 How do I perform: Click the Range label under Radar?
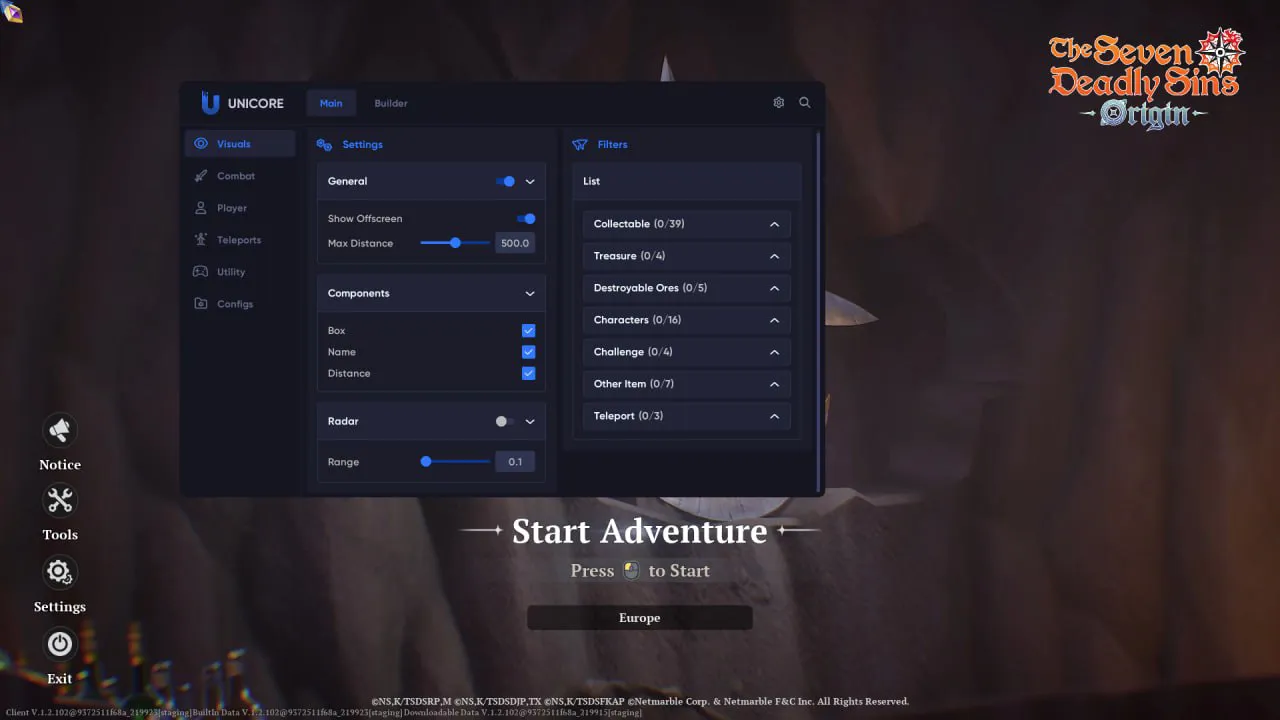pos(343,462)
